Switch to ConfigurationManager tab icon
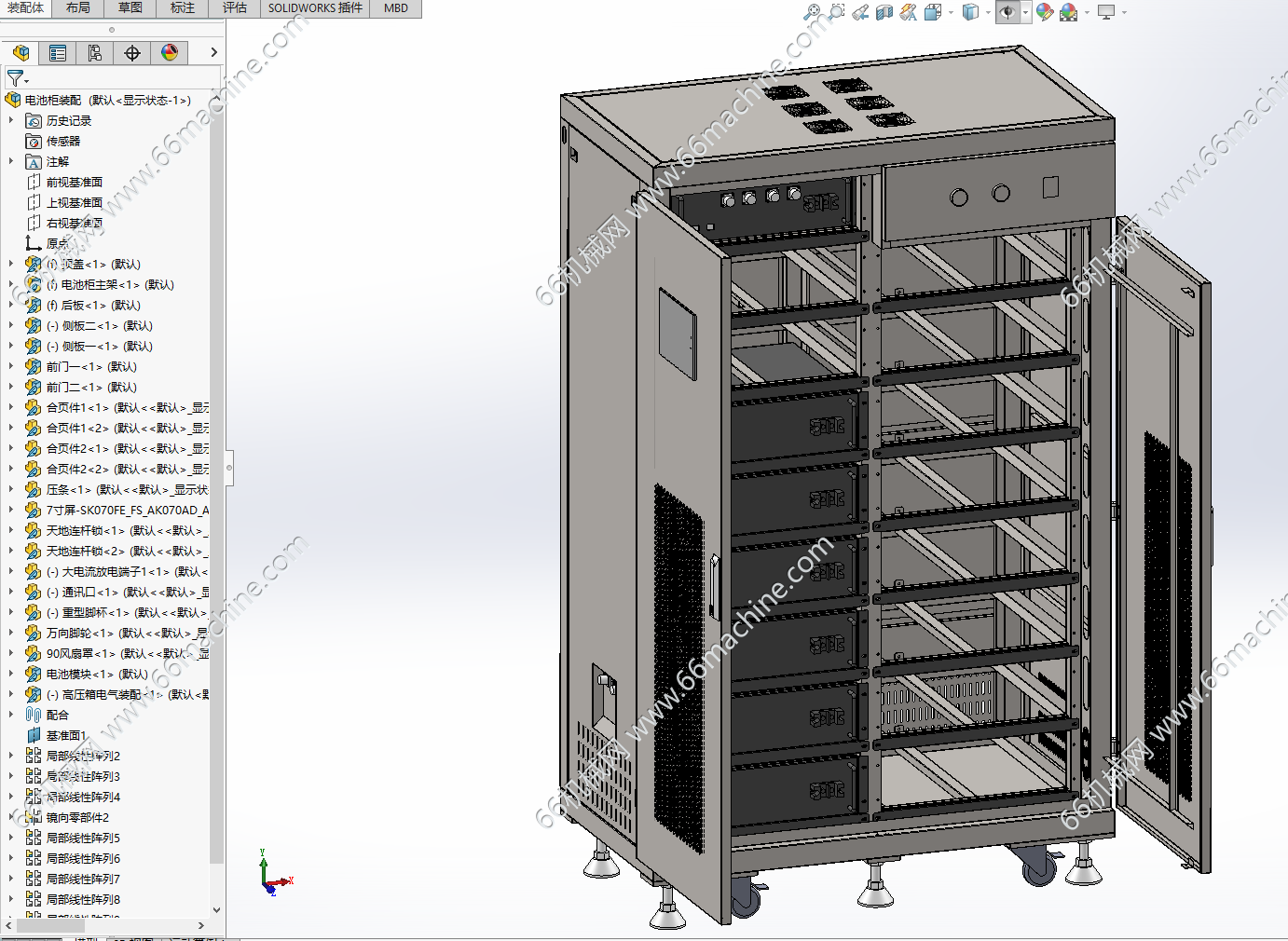The image size is (1288, 941). pos(95,53)
